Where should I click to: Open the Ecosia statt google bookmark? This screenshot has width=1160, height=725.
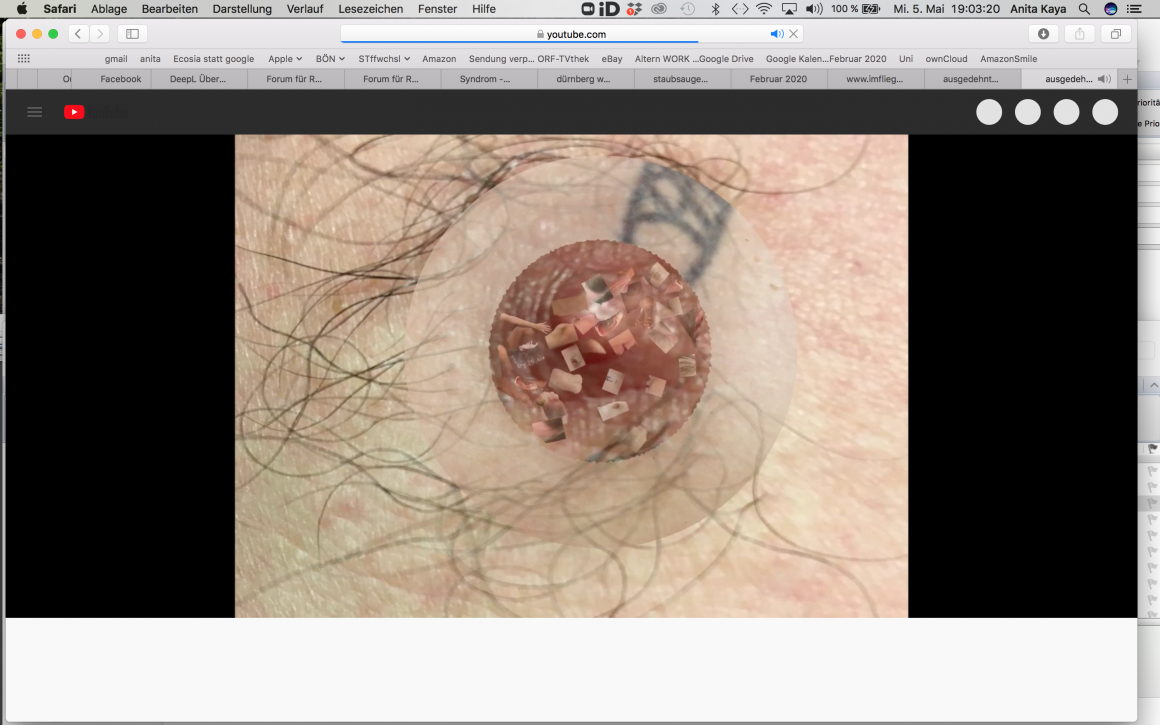coord(213,59)
